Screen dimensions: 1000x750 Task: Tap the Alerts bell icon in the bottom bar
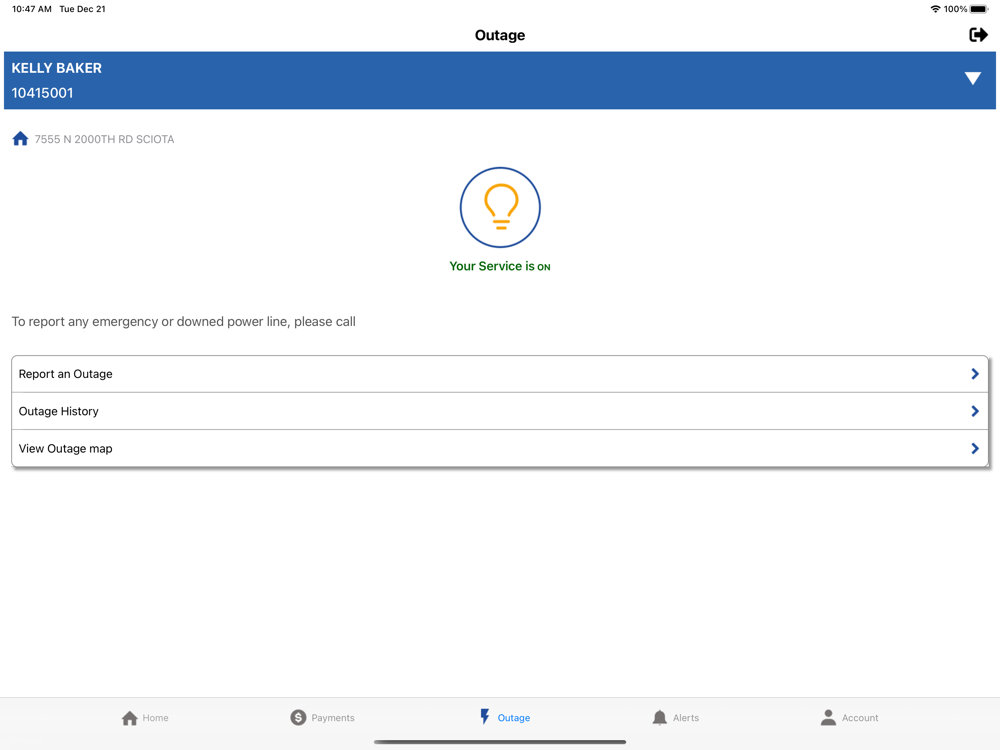tap(659, 717)
